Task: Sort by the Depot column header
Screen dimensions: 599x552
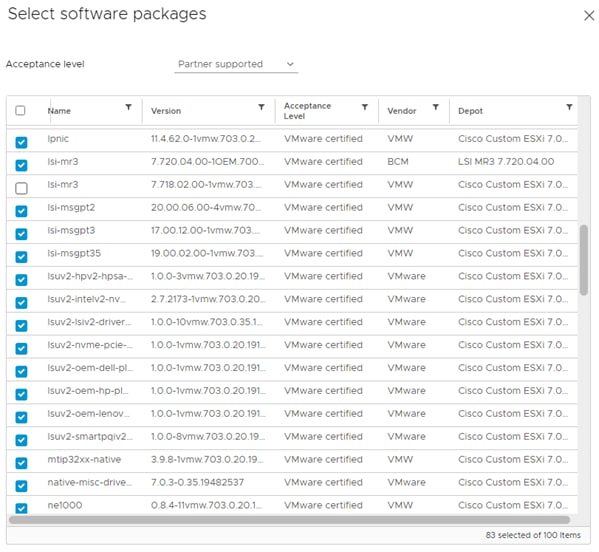Action: pos(470,111)
